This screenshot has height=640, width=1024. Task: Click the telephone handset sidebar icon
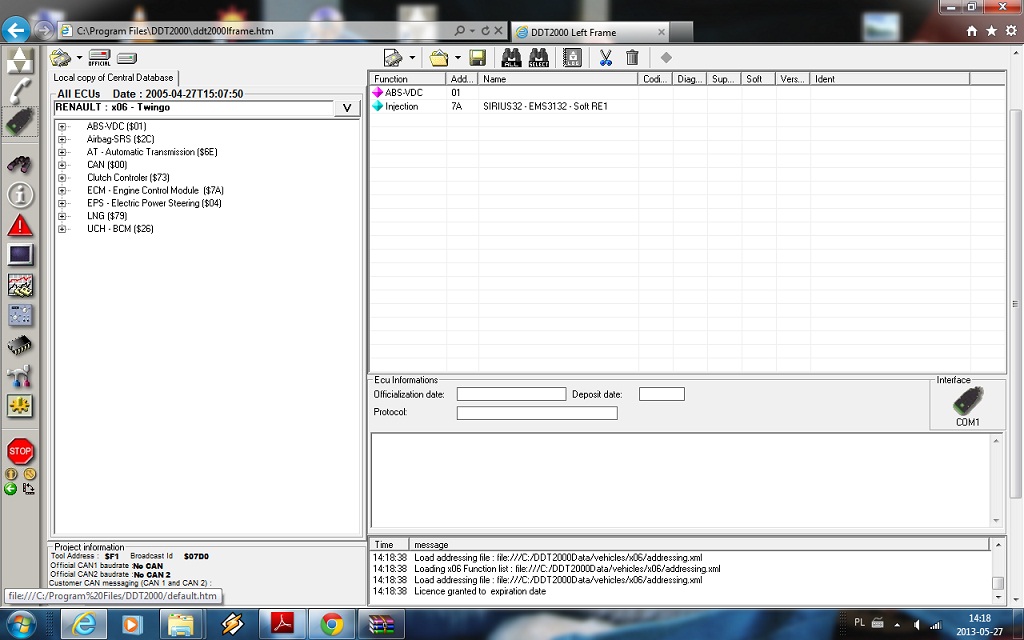[x=20, y=91]
